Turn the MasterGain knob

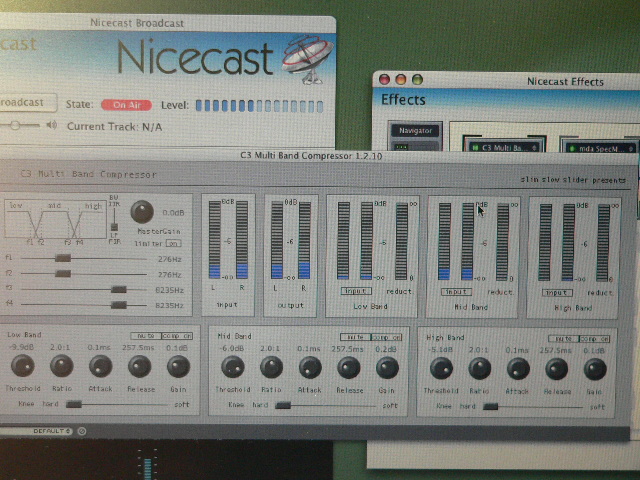click(142, 212)
